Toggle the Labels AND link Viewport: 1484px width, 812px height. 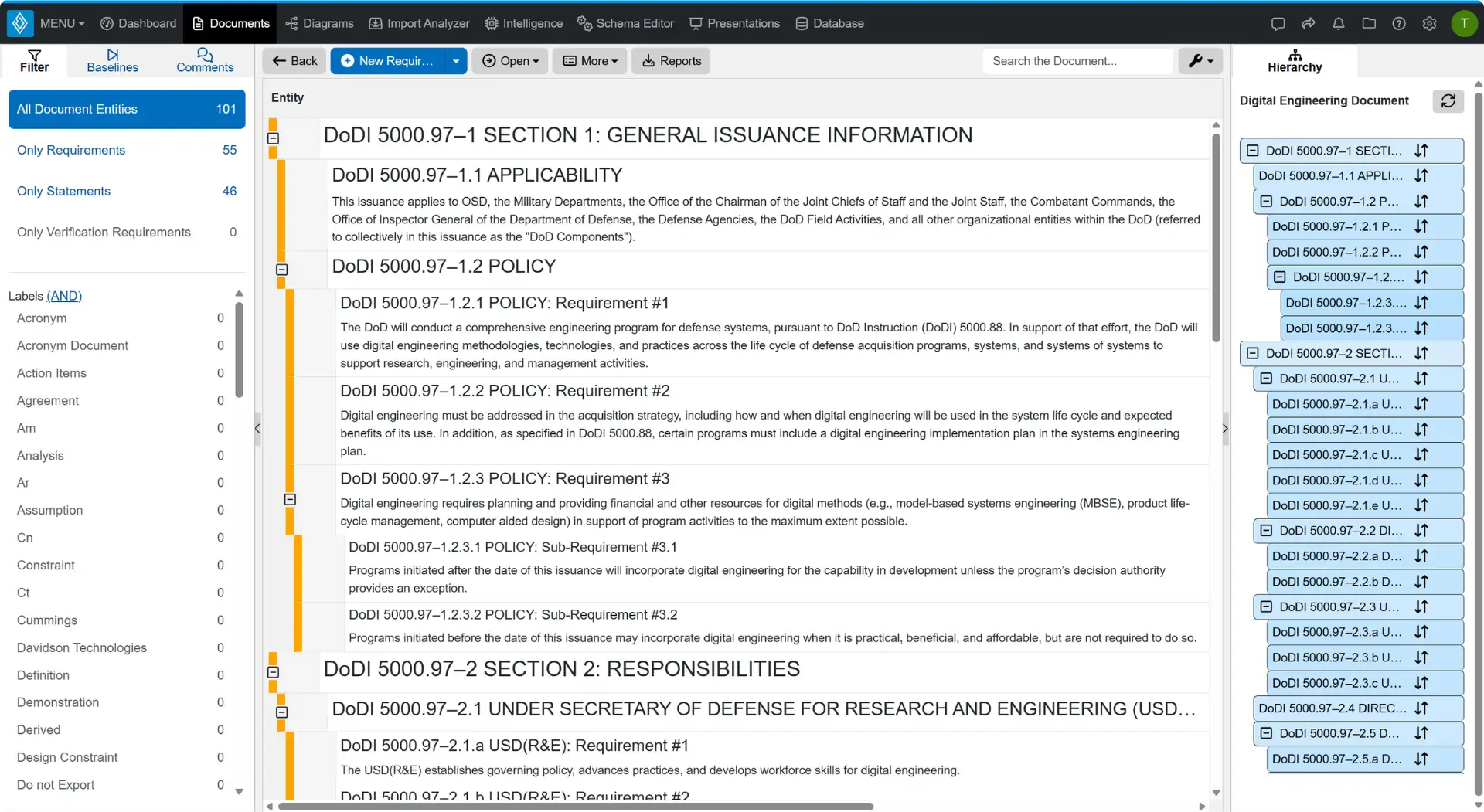tap(64, 296)
